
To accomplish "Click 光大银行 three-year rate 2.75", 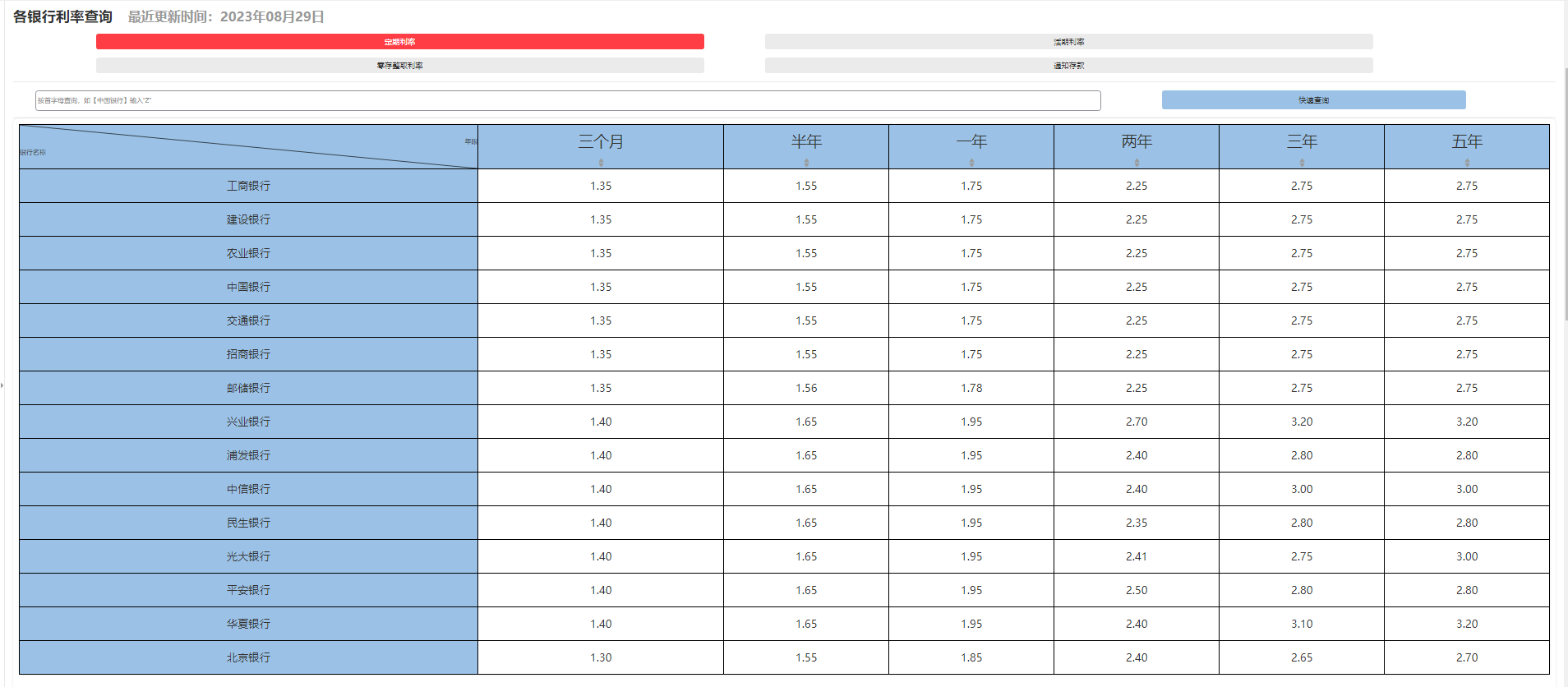I will pos(1302,556).
